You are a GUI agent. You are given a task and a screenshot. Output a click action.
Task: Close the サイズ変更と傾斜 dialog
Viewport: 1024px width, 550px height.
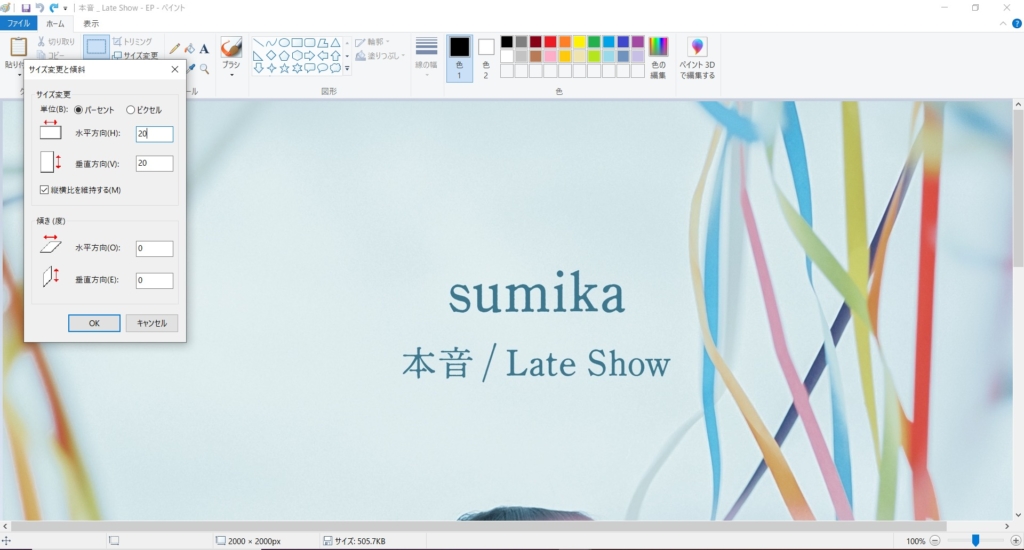175,69
